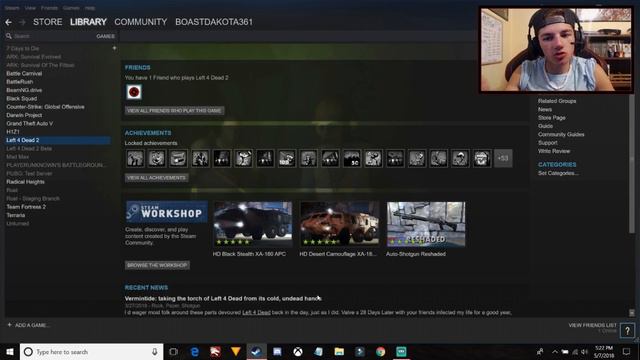640x360 pixels.
Task: Open the Steam Workshop banner
Action: (167, 211)
